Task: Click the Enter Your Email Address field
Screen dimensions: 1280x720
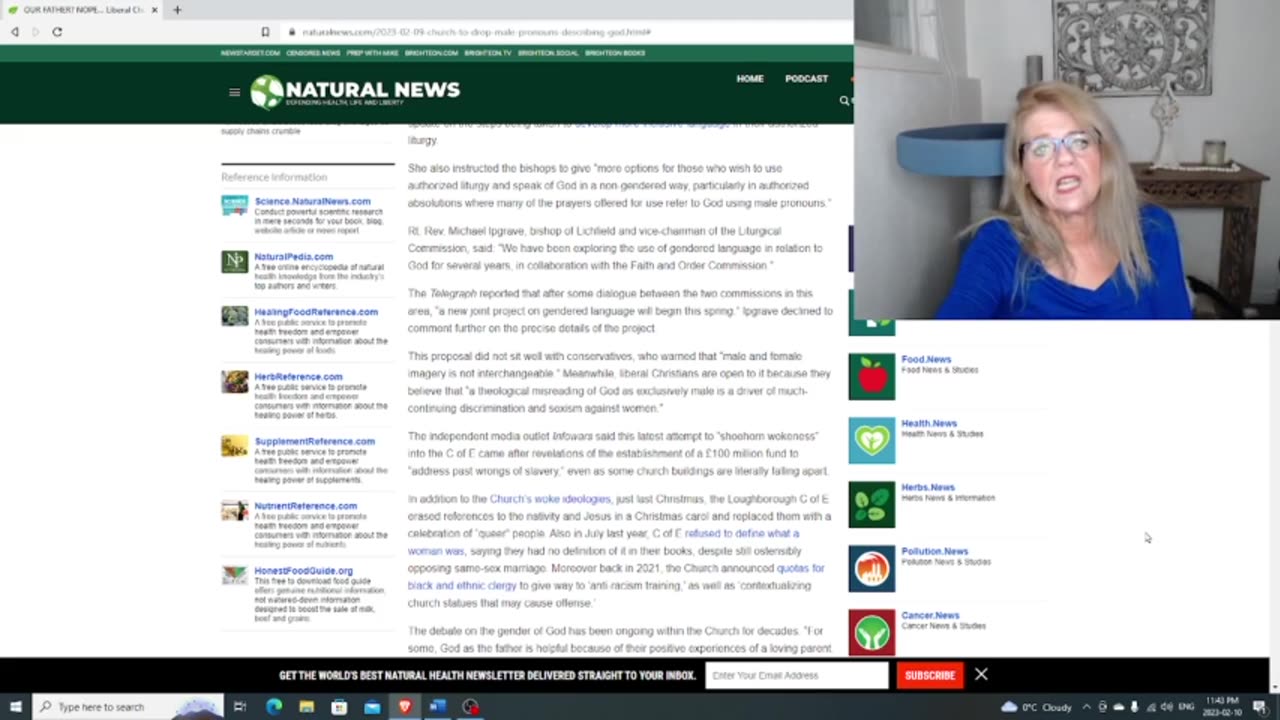Action: pos(796,675)
